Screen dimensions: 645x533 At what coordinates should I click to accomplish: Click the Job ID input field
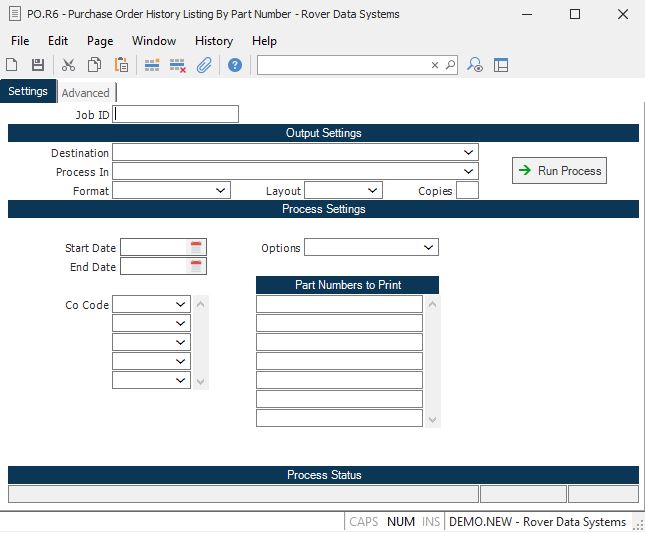click(x=177, y=114)
